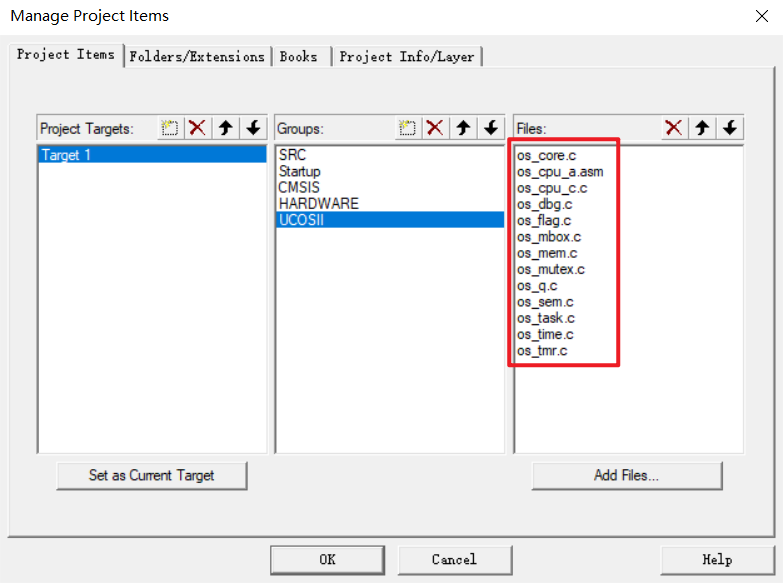Delete the selected project target

click(x=198, y=128)
